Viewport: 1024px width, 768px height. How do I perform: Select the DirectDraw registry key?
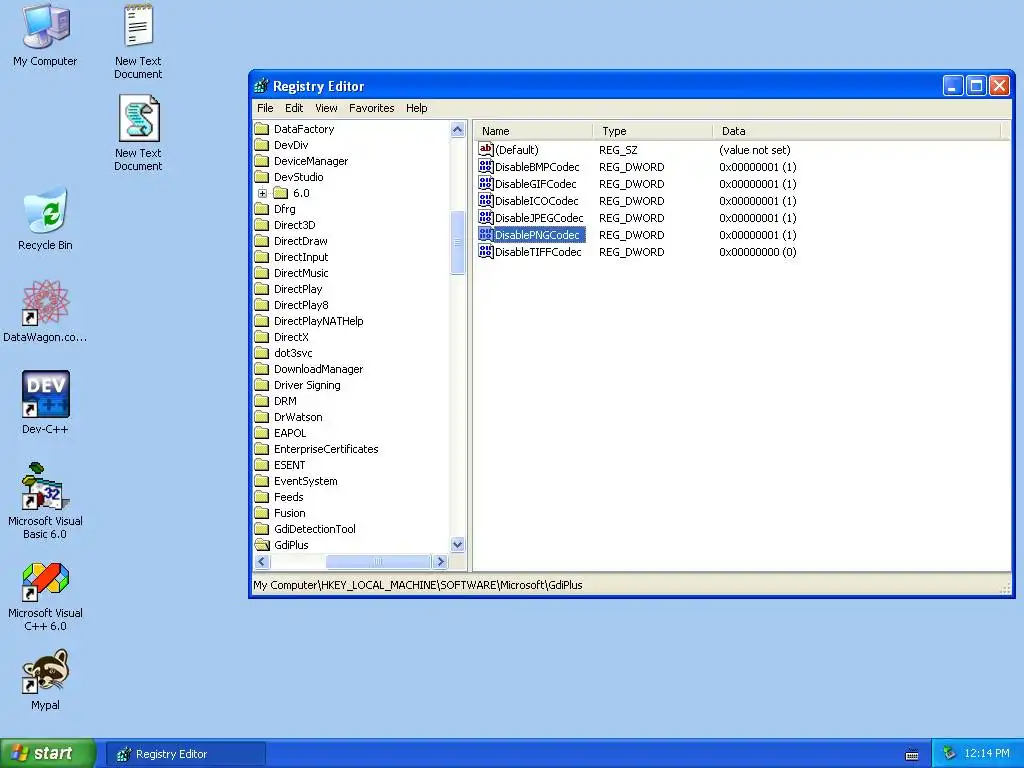point(300,241)
